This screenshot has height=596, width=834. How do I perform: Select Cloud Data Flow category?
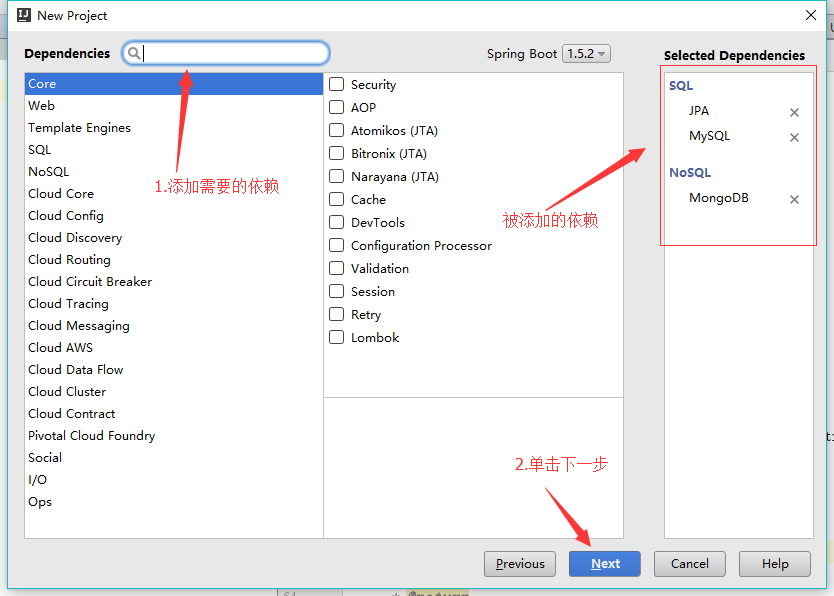(x=174, y=370)
